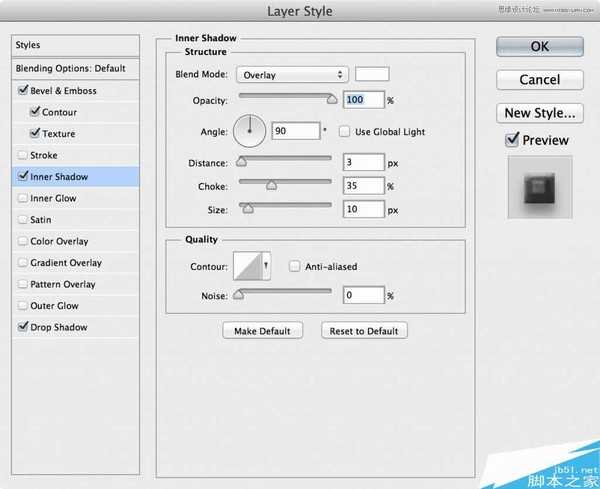Enable Use Global Light checkbox
The width and height of the screenshot is (600, 489).
click(345, 131)
